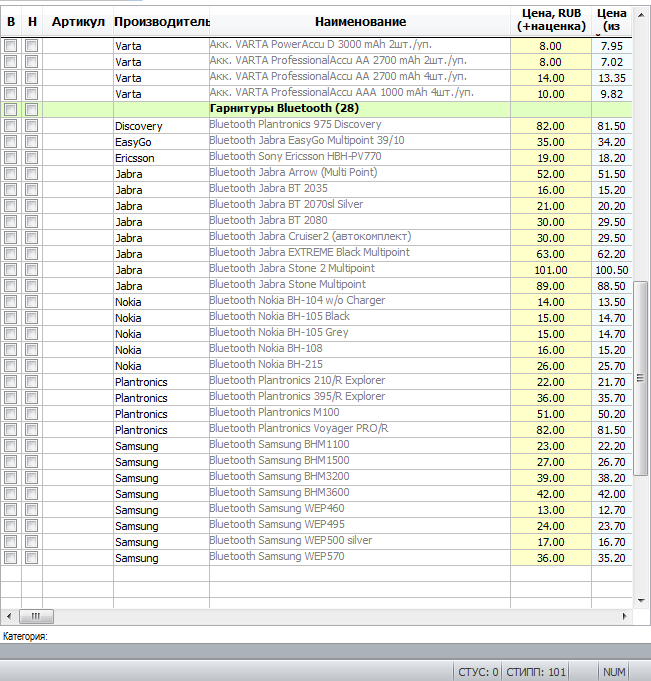Select Bluetooth Jabra Cruiser2 (автокомплект) name
This screenshot has width=651, height=681.
[310, 237]
